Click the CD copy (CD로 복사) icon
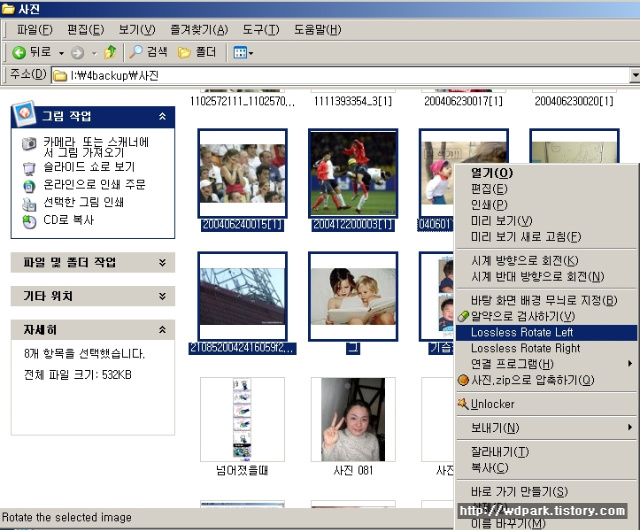Viewport: 640px width, 530px height. coord(29,221)
